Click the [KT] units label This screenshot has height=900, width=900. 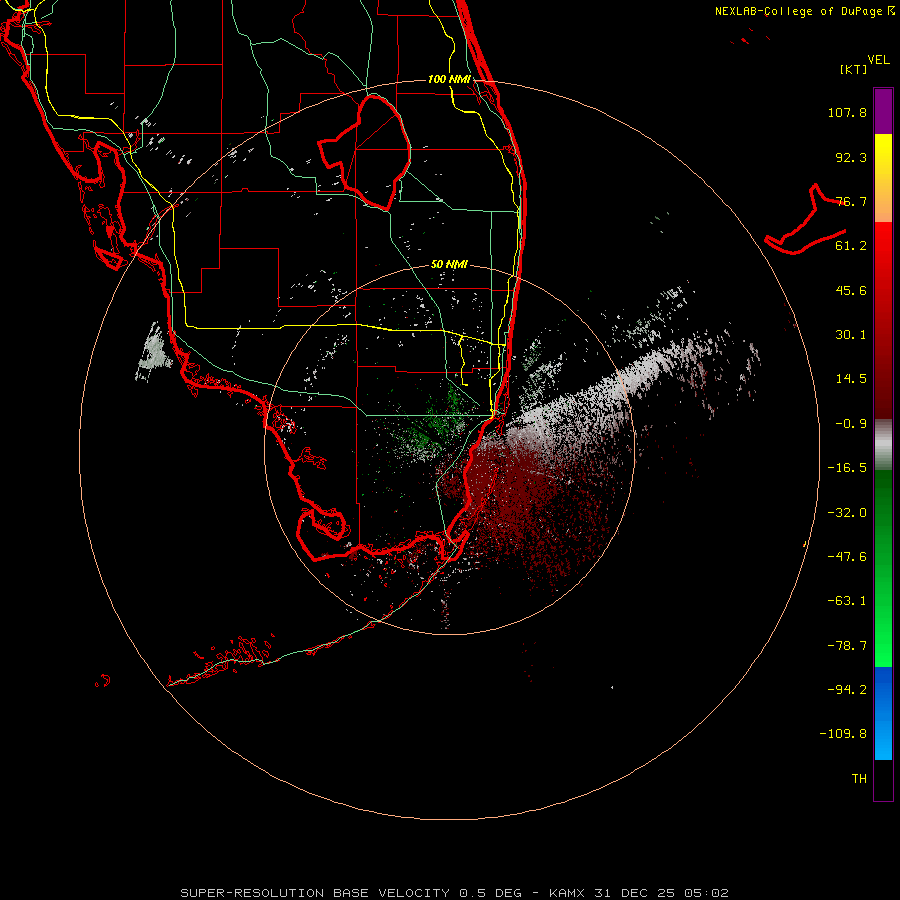[x=854, y=69]
